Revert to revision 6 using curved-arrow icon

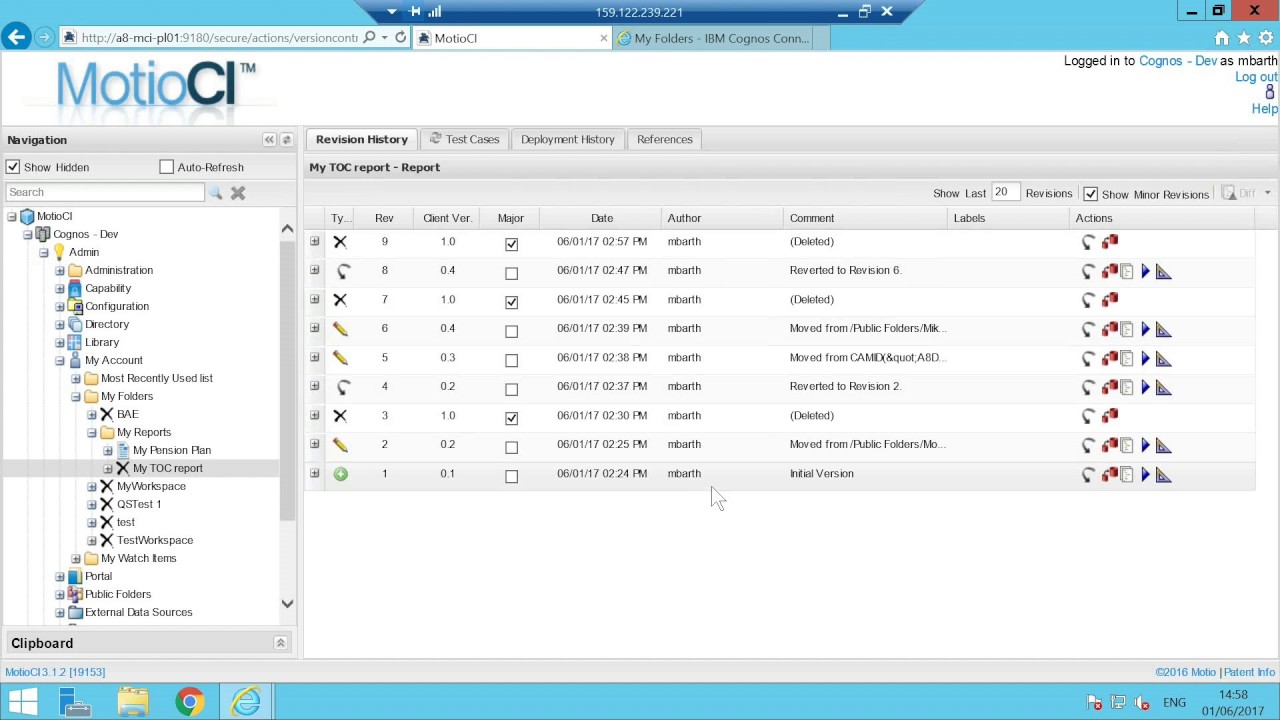click(x=1089, y=329)
